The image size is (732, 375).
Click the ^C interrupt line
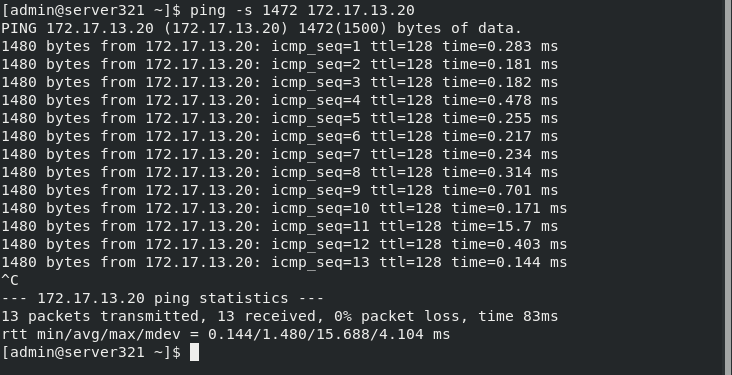[x=10, y=280]
